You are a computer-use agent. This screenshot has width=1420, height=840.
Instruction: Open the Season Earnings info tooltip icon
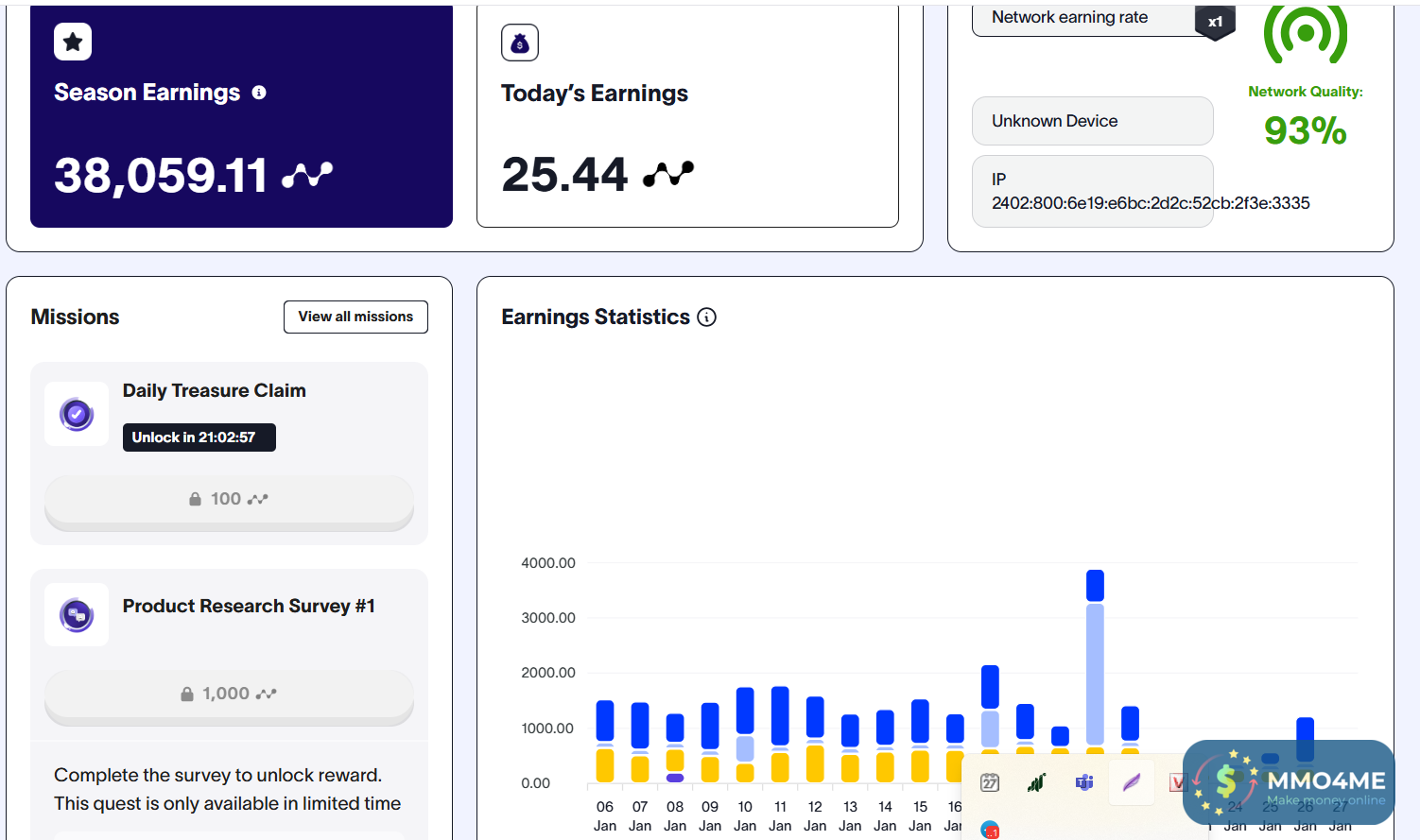[259, 93]
